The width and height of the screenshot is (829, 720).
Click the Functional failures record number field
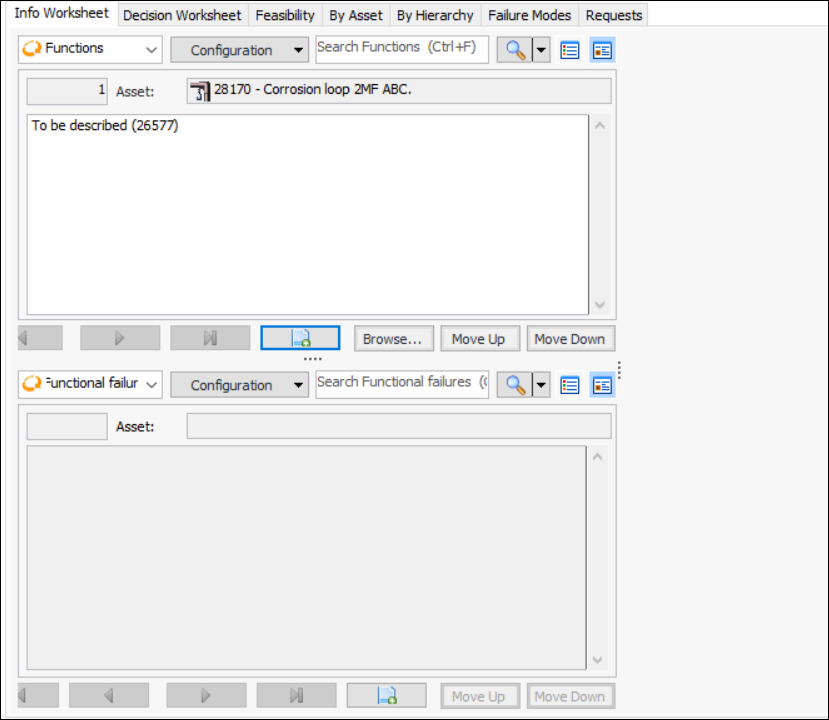pos(67,426)
